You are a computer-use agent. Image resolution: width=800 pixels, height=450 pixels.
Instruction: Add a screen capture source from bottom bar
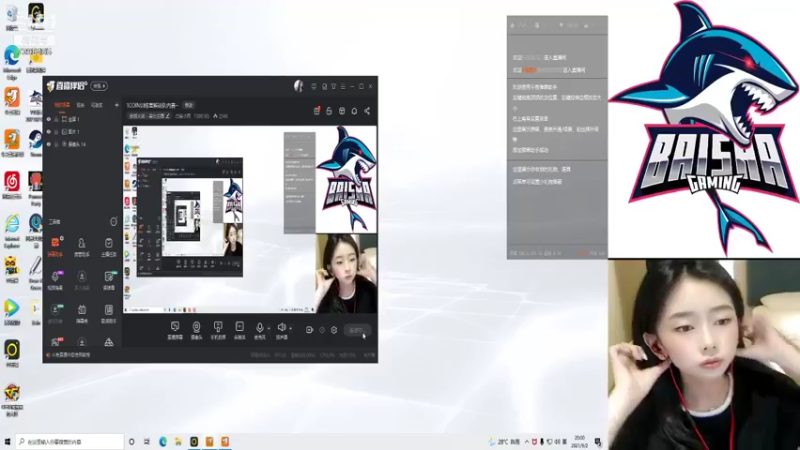(x=175, y=330)
